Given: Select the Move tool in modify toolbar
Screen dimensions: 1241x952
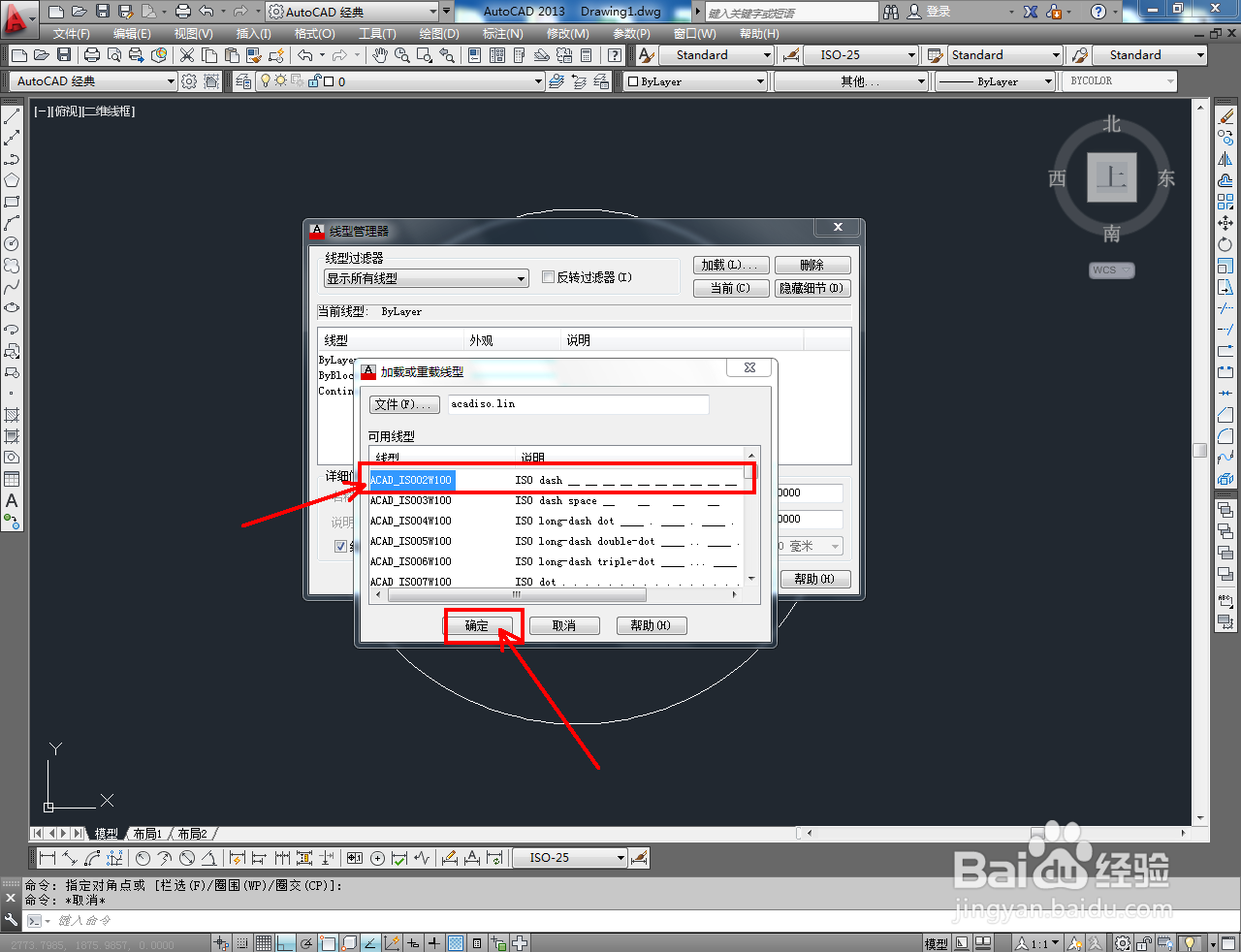Looking at the screenshot, I should [1225, 223].
